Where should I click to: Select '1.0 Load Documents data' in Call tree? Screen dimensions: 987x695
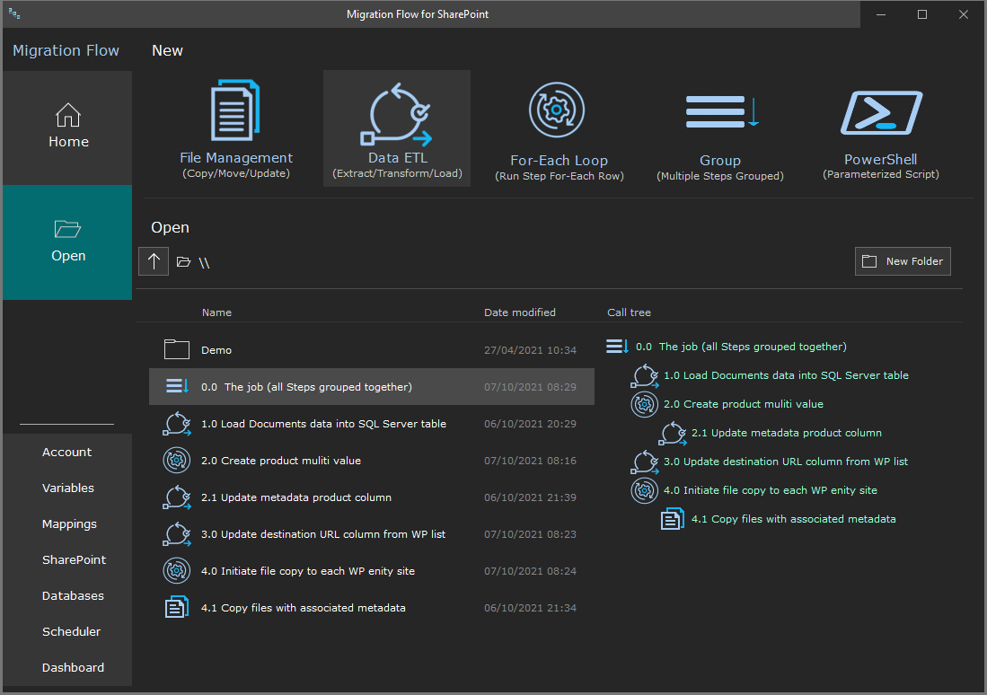click(x=786, y=375)
